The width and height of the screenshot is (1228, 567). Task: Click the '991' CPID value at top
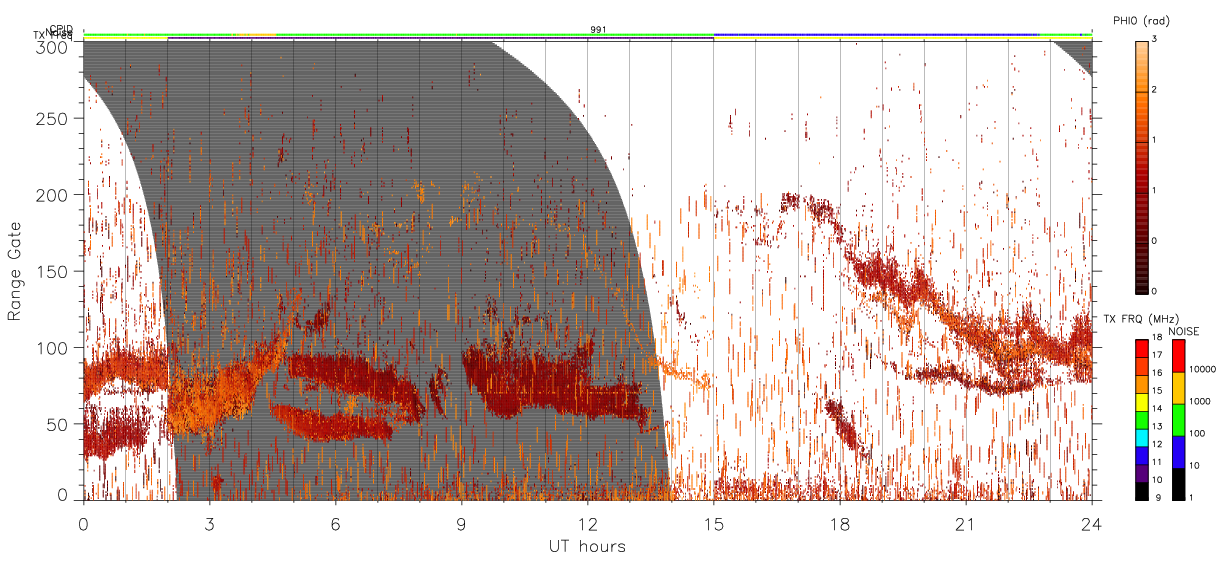click(x=598, y=30)
